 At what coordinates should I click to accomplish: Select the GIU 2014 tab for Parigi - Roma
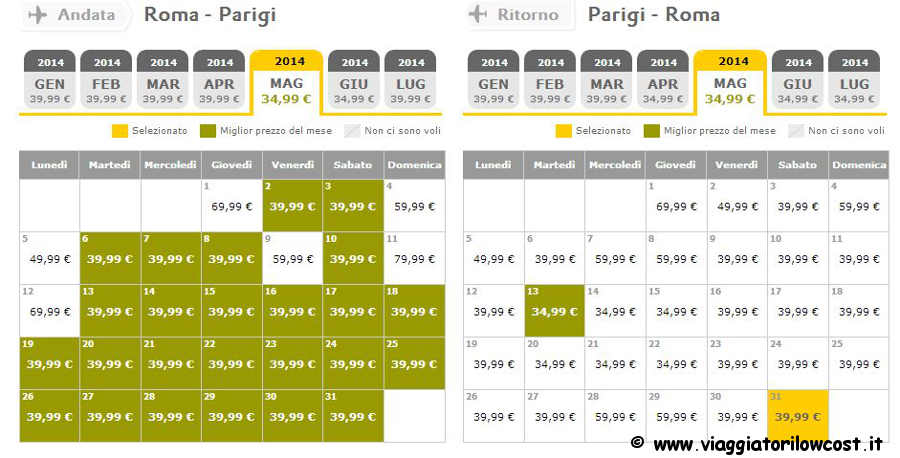(797, 79)
